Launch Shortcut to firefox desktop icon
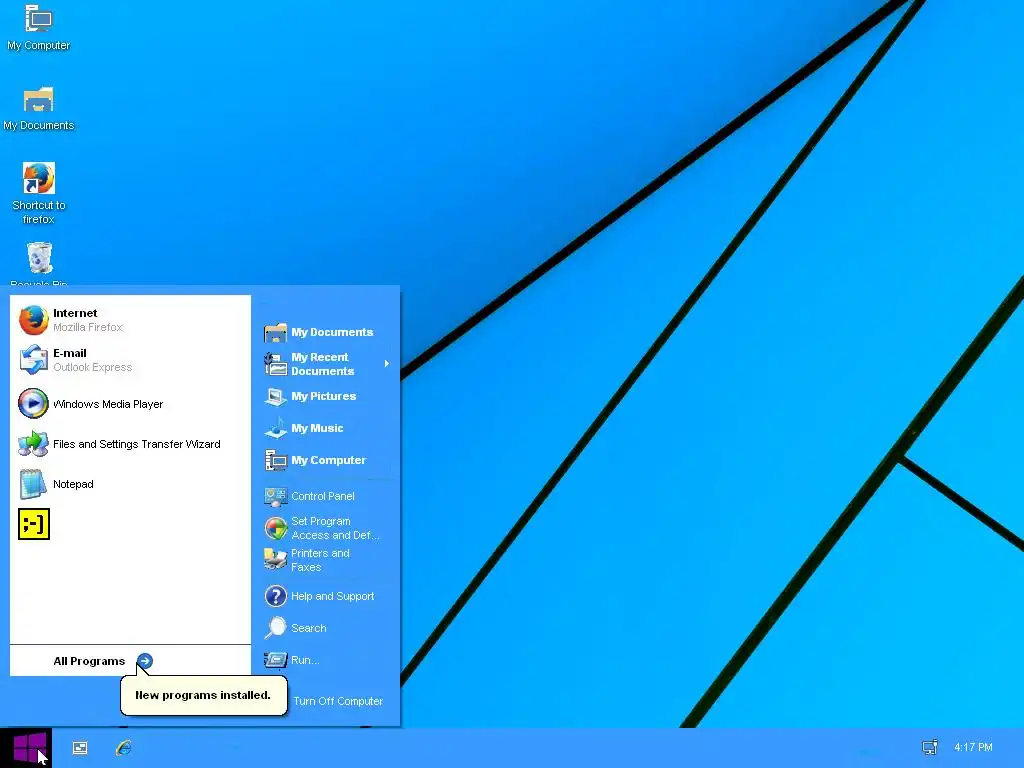The height and width of the screenshot is (768, 1024). 39,193
